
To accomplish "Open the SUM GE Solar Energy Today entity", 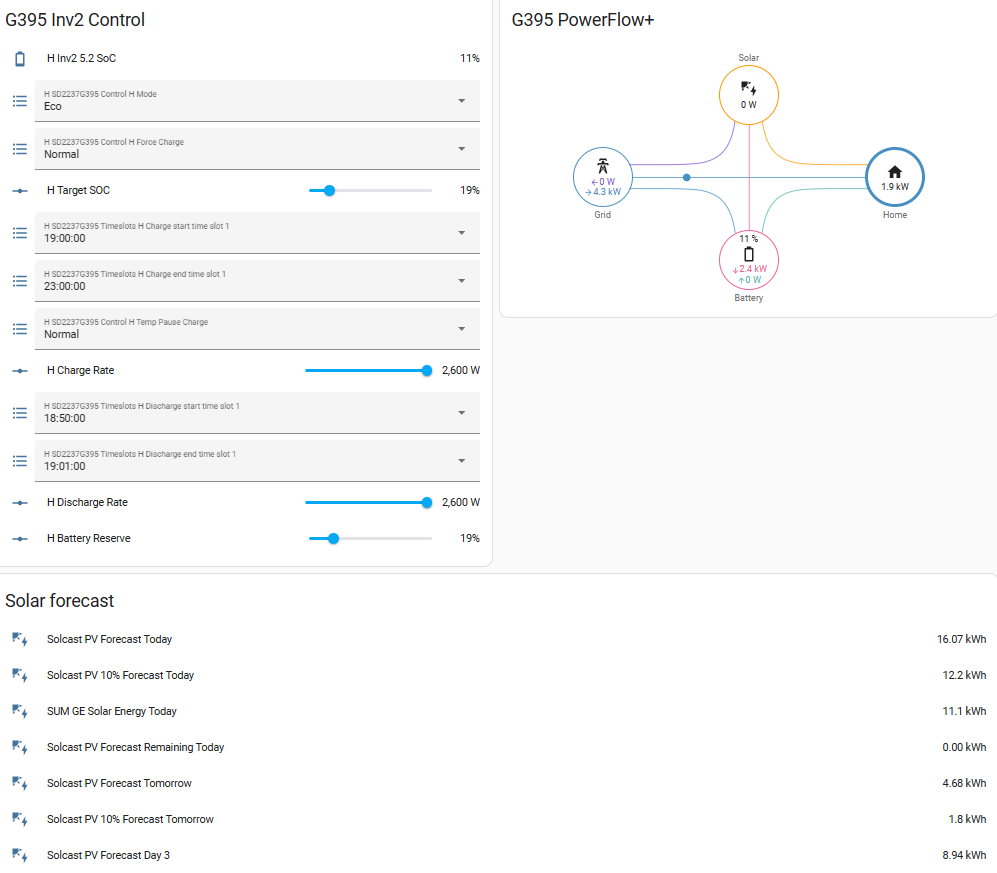I will (498, 711).
